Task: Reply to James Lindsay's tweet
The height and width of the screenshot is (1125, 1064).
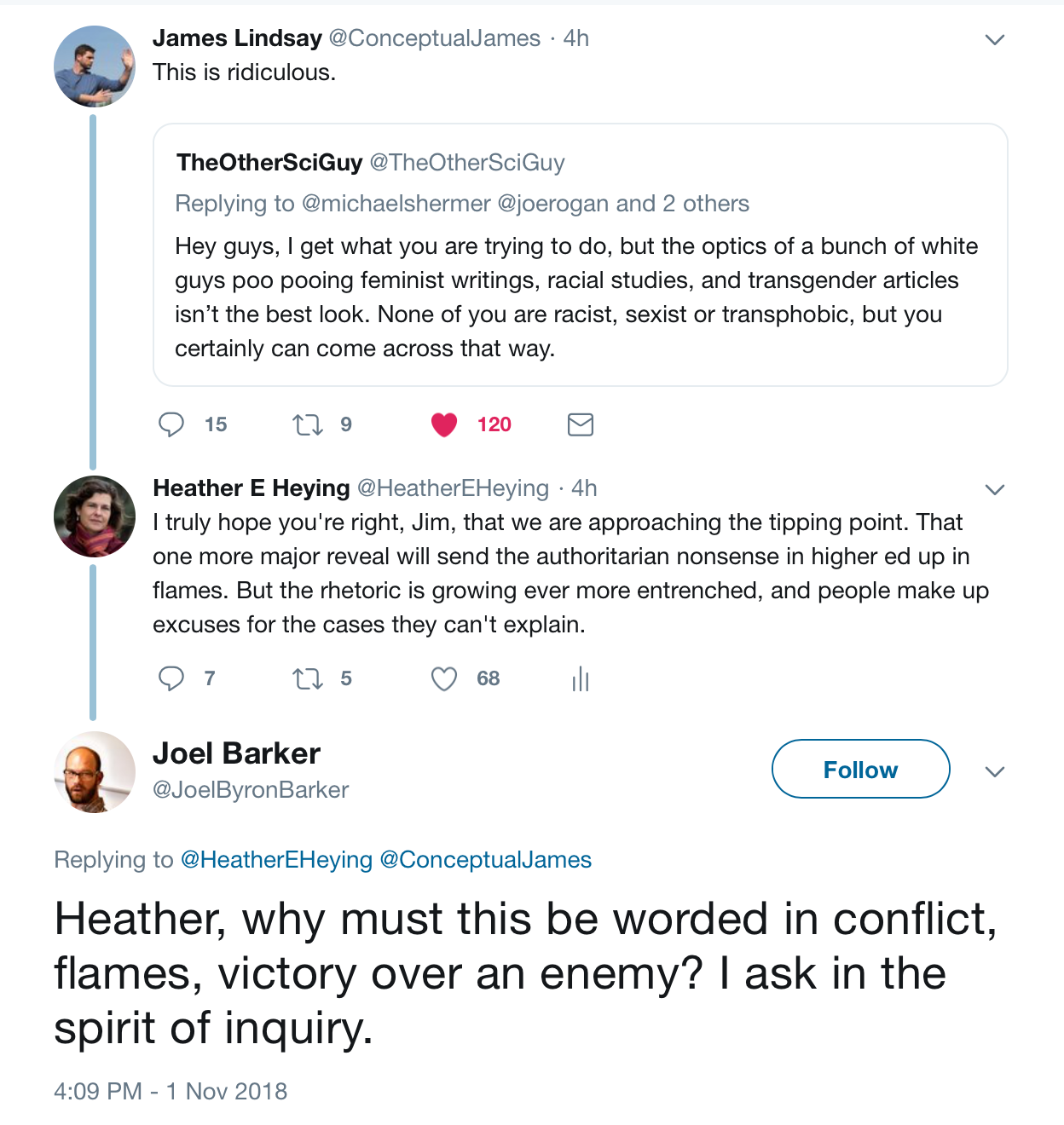Action: pyautogui.click(x=171, y=424)
